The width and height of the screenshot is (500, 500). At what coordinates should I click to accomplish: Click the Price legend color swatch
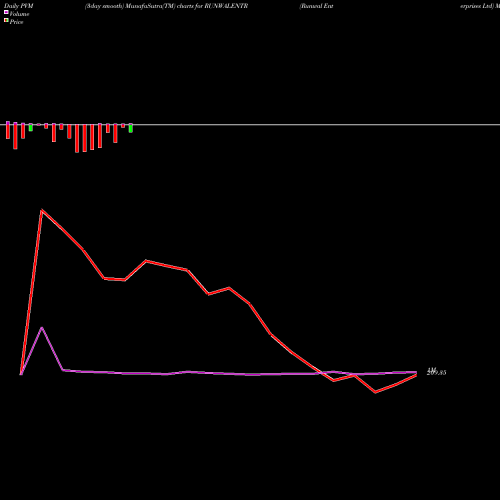6,21
